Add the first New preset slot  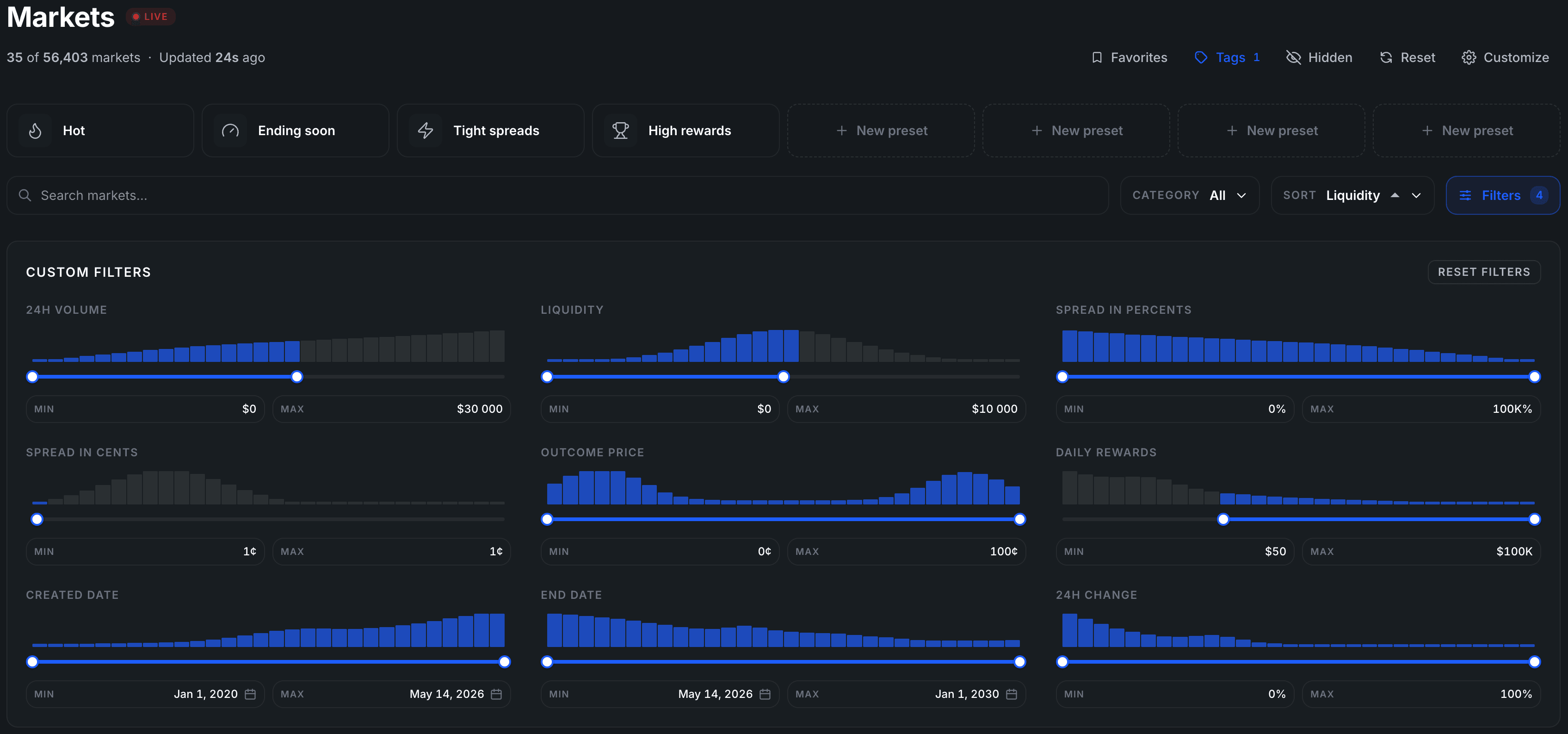click(881, 131)
